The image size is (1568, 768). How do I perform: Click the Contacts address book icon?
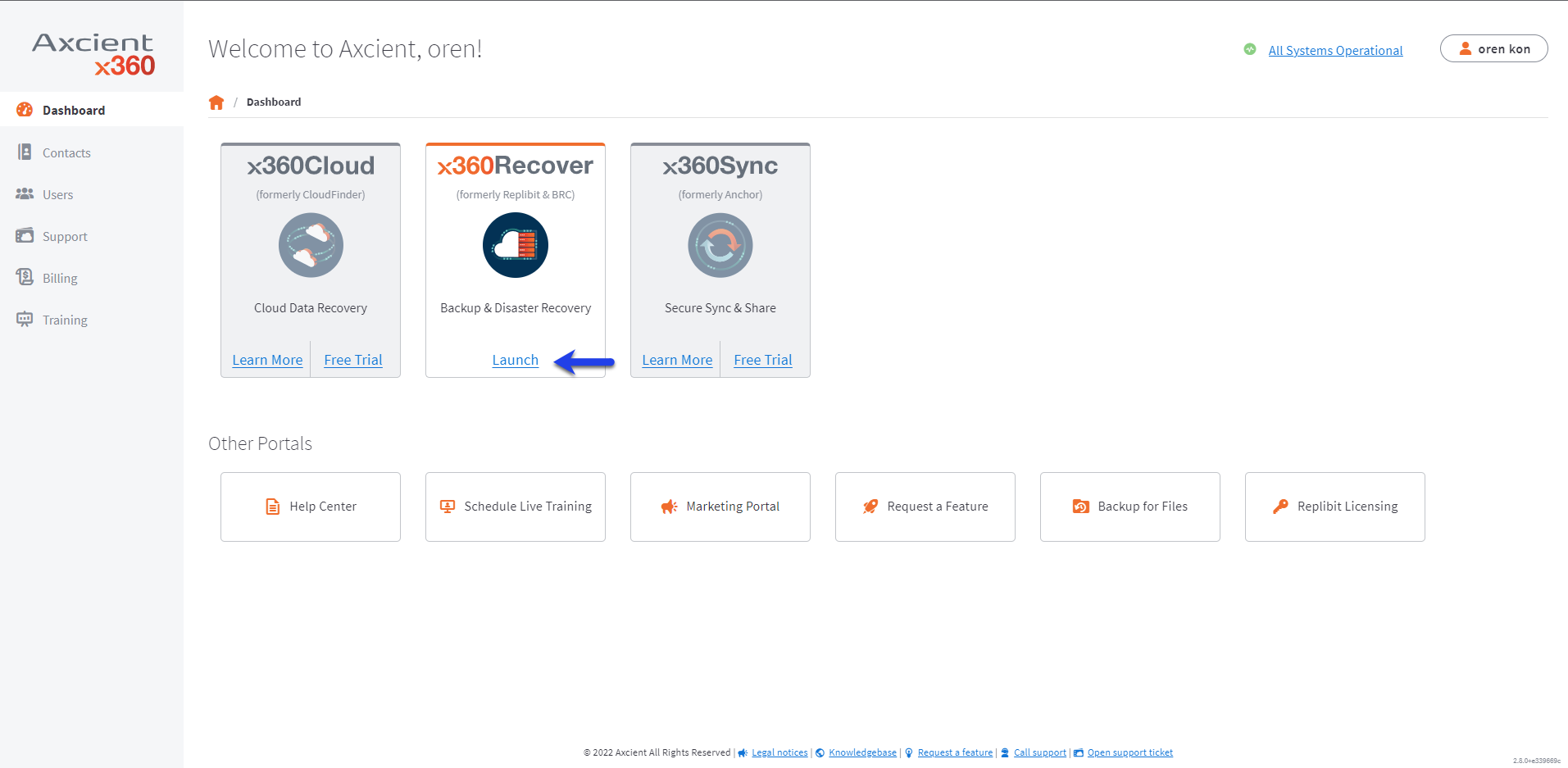(25, 152)
